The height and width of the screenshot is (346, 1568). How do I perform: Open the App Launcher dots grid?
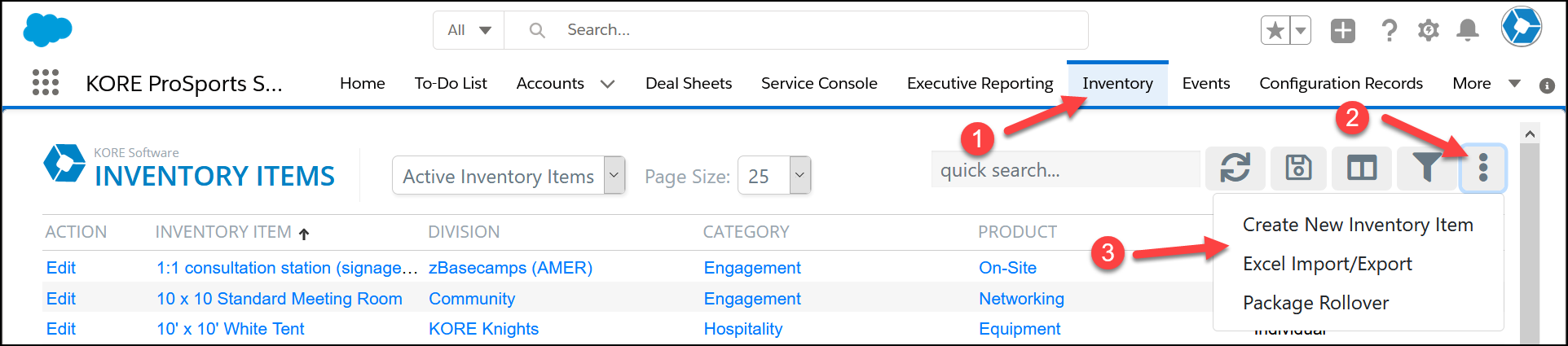point(46,82)
